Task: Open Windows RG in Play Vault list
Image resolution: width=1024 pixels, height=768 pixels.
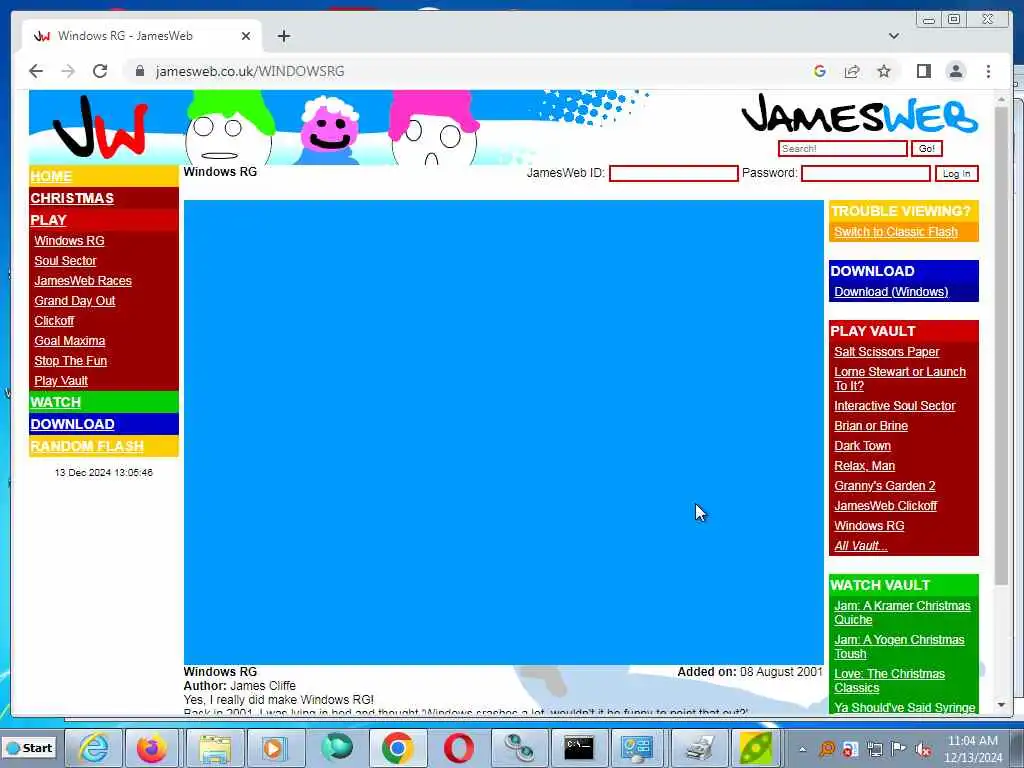Action: 869,526
